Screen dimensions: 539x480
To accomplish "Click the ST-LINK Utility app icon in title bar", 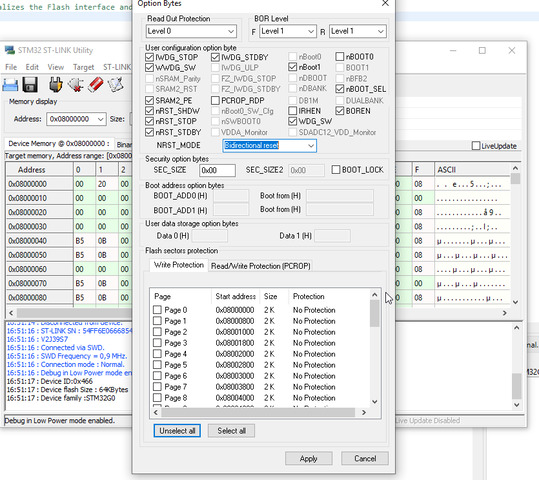I will [10, 50].
